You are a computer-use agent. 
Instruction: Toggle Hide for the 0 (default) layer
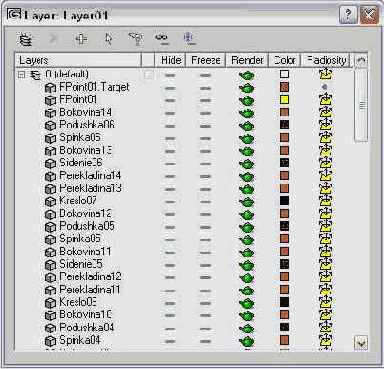click(170, 76)
